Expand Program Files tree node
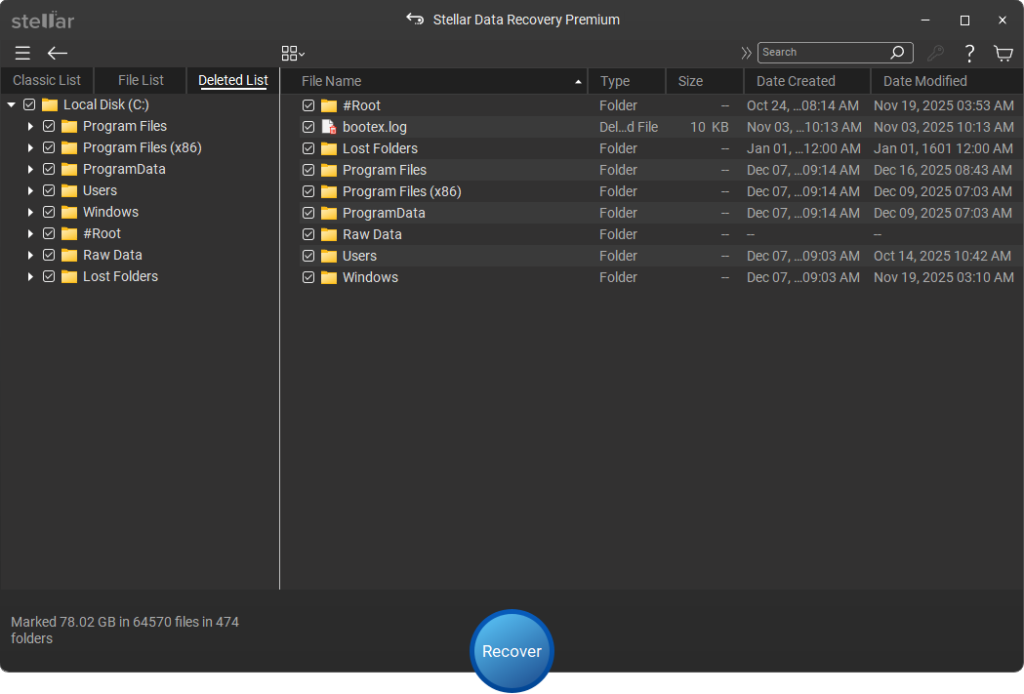Image resolution: width=1024 pixels, height=694 pixels. click(x=30, y=126)
